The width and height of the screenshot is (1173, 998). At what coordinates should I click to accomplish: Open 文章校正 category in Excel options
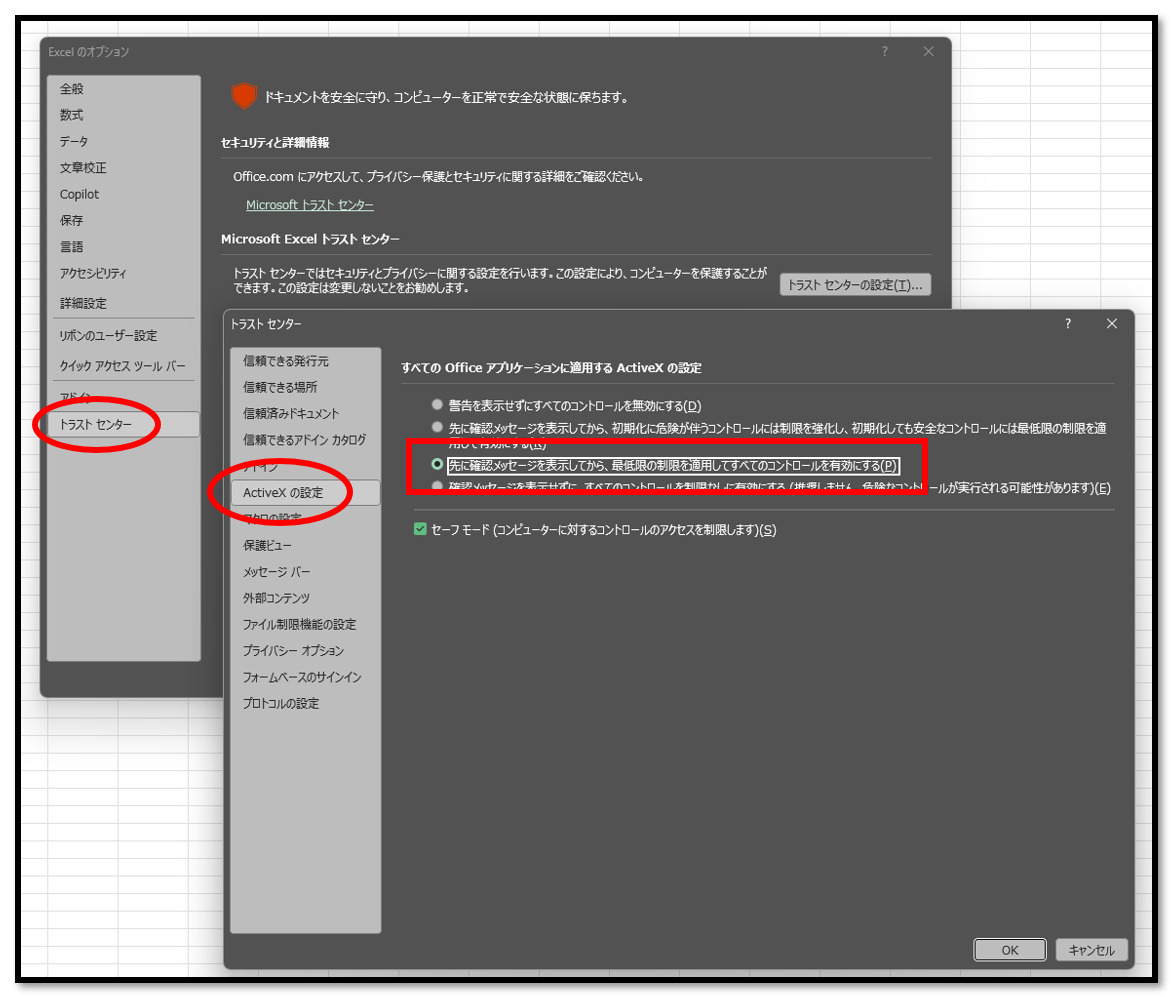(x=83, y=168)
